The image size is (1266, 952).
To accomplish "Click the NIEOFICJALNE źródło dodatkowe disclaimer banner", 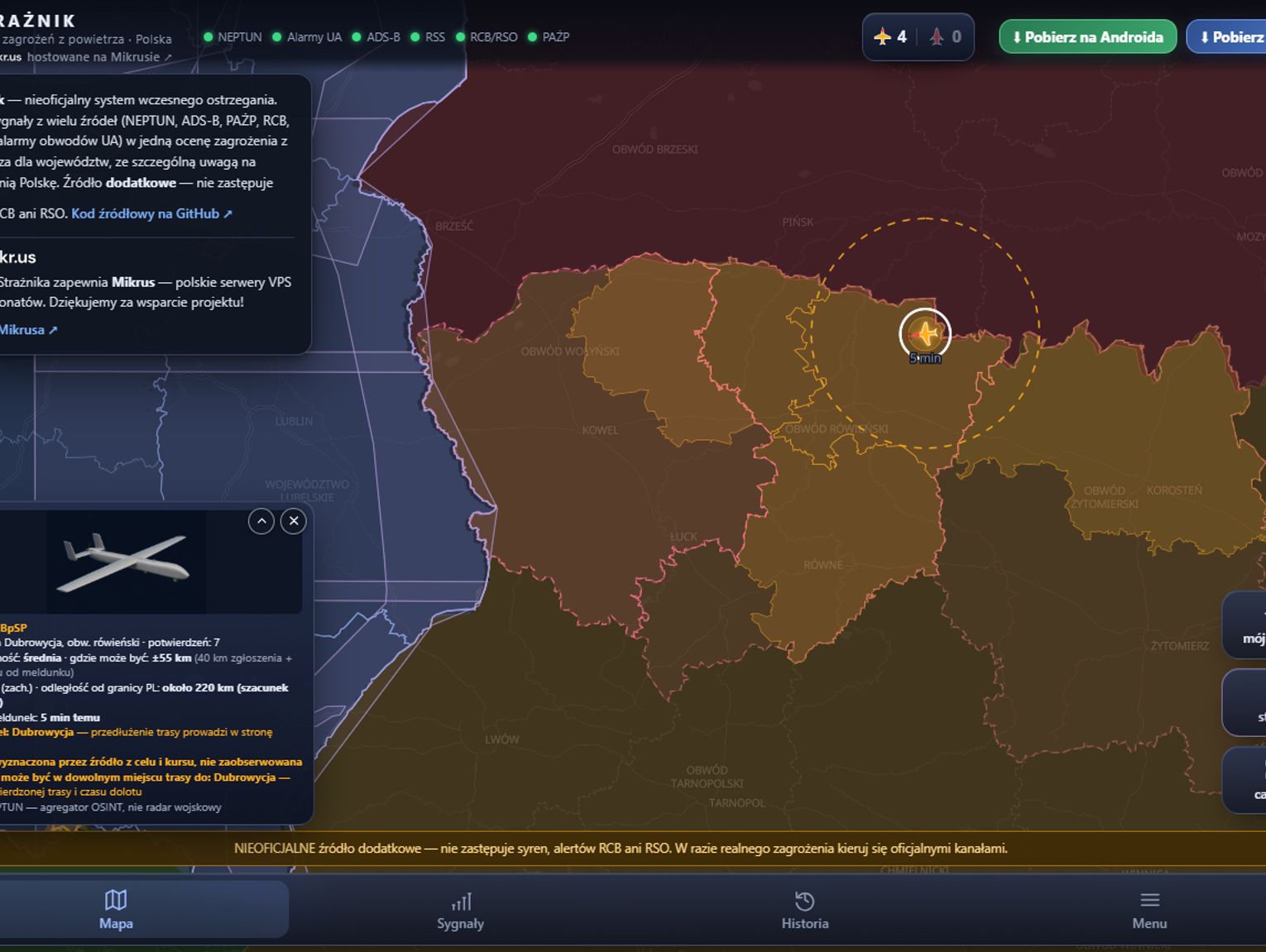I will pyautogui.click(x=621, y=849).
